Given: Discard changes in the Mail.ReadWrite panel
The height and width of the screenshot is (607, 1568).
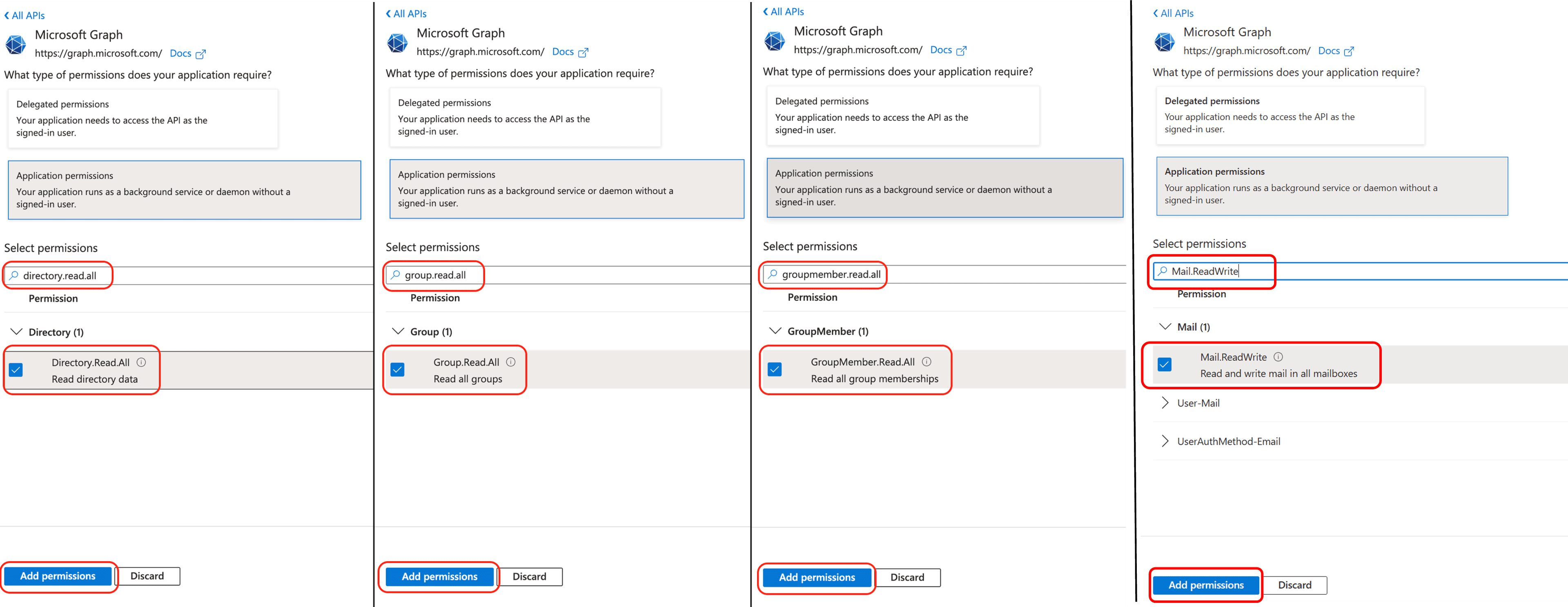Looking at the screenshot, I should (1295, 585).
